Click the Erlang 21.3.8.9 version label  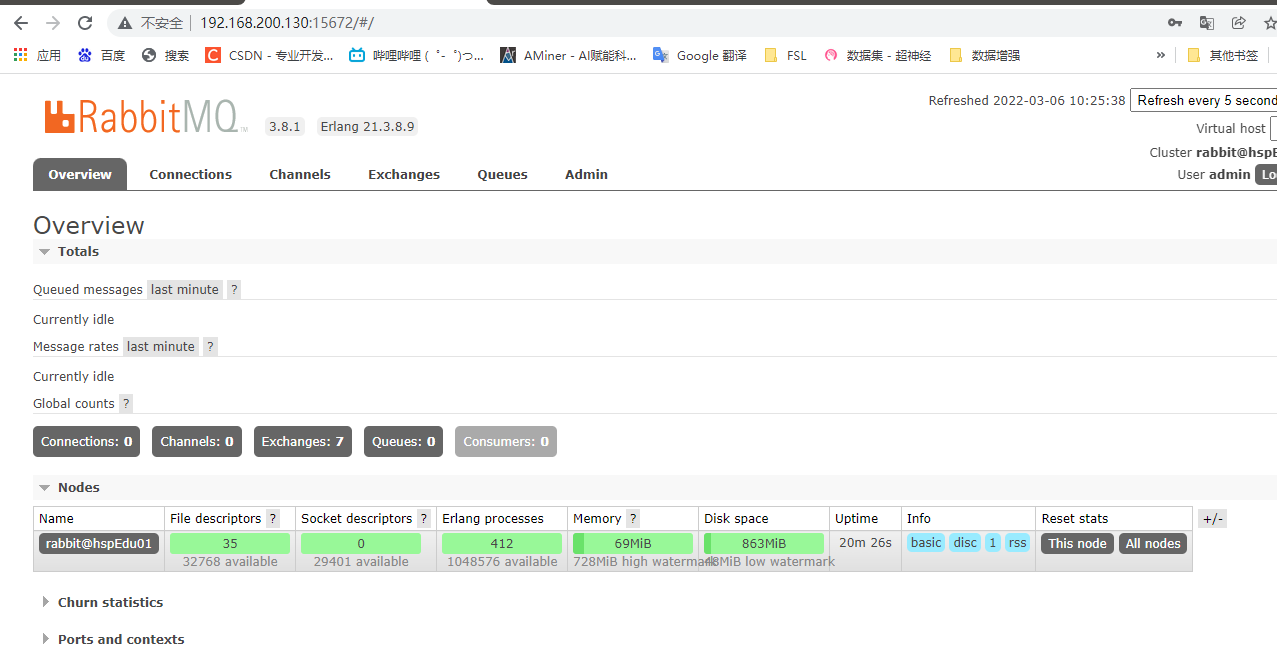[367, 126]
